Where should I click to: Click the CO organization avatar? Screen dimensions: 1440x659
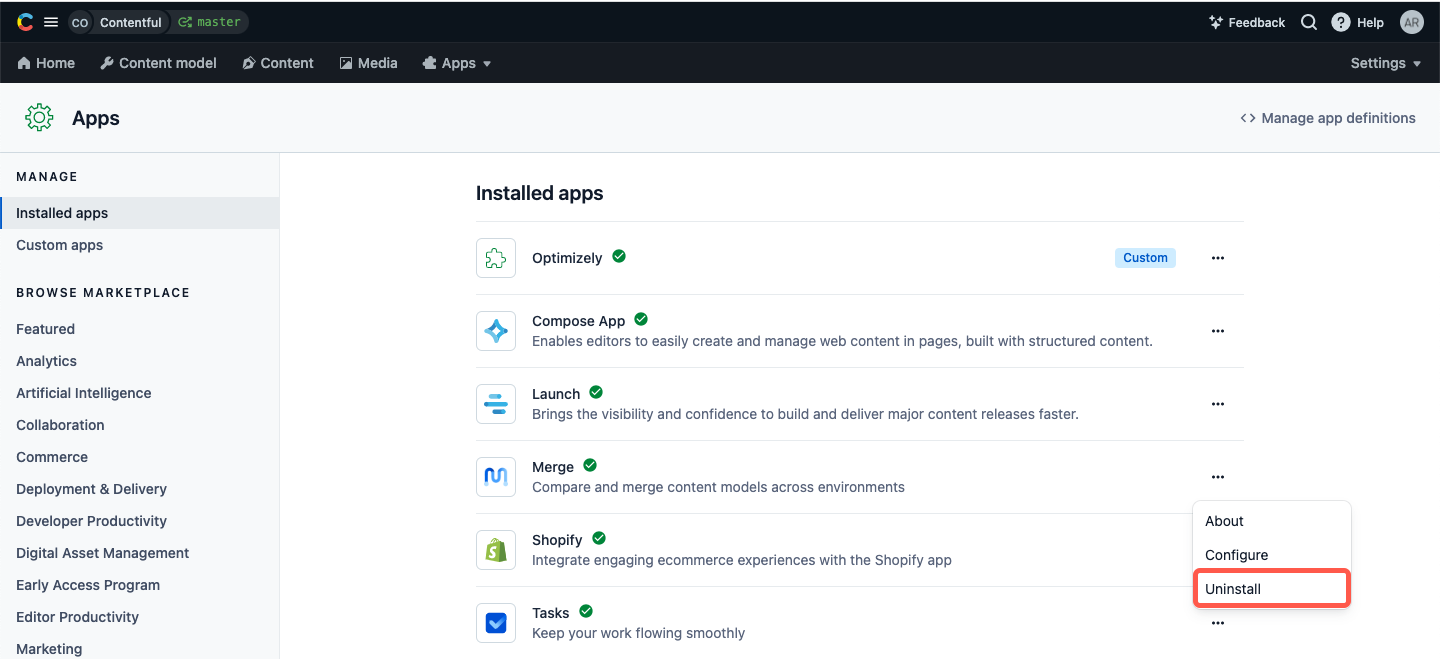click(x=80, y=22)
